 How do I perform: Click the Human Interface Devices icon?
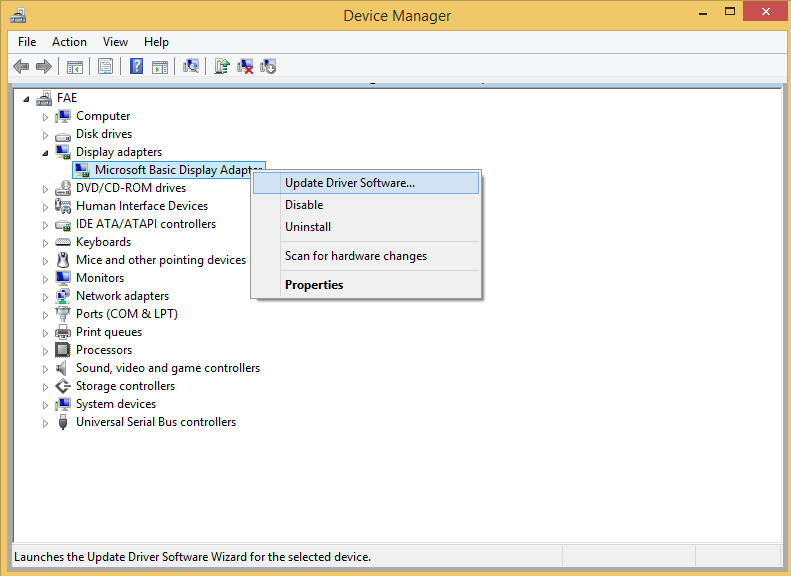[x=63, y=206]
